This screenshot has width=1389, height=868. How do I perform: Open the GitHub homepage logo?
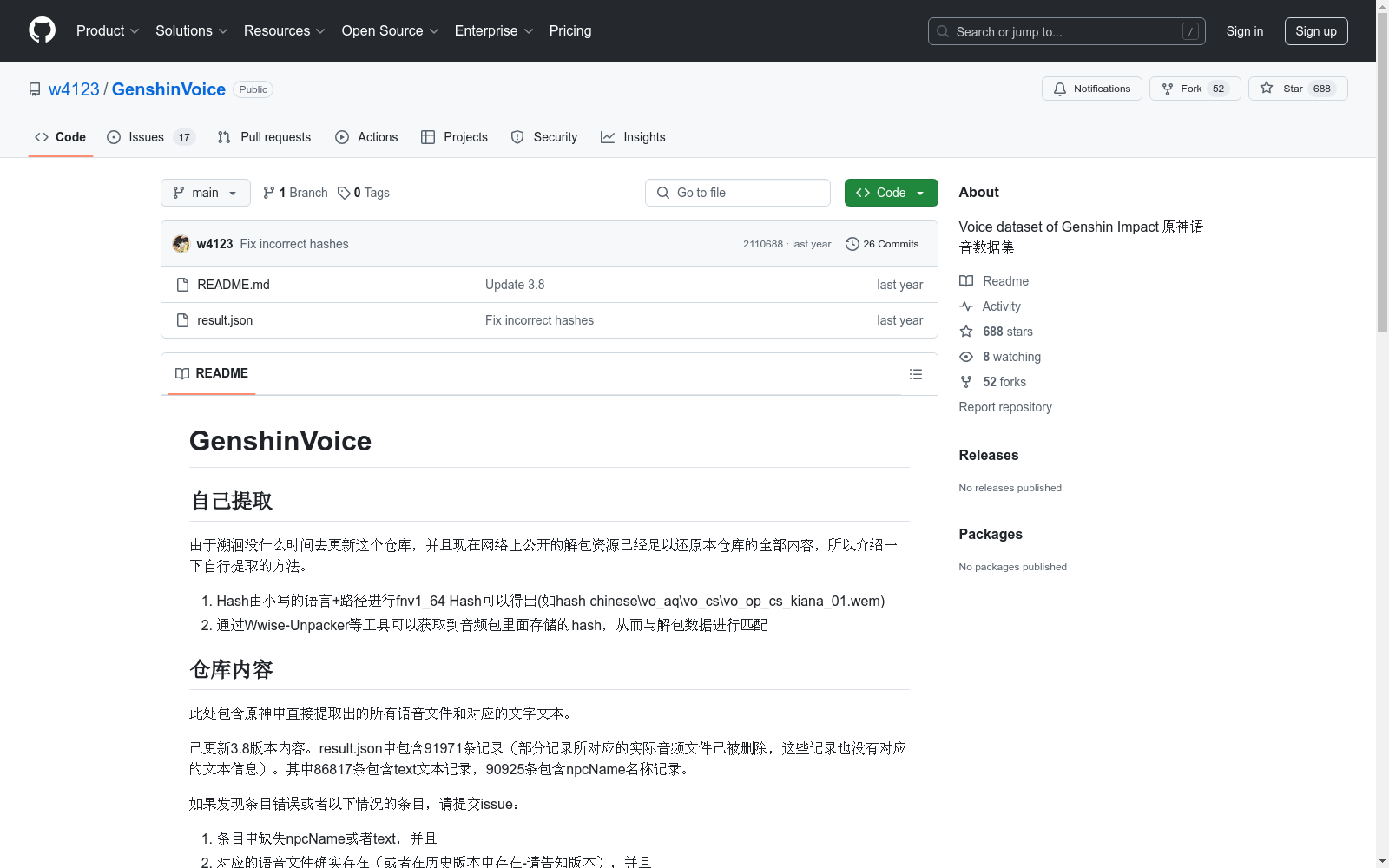[42, 30]
